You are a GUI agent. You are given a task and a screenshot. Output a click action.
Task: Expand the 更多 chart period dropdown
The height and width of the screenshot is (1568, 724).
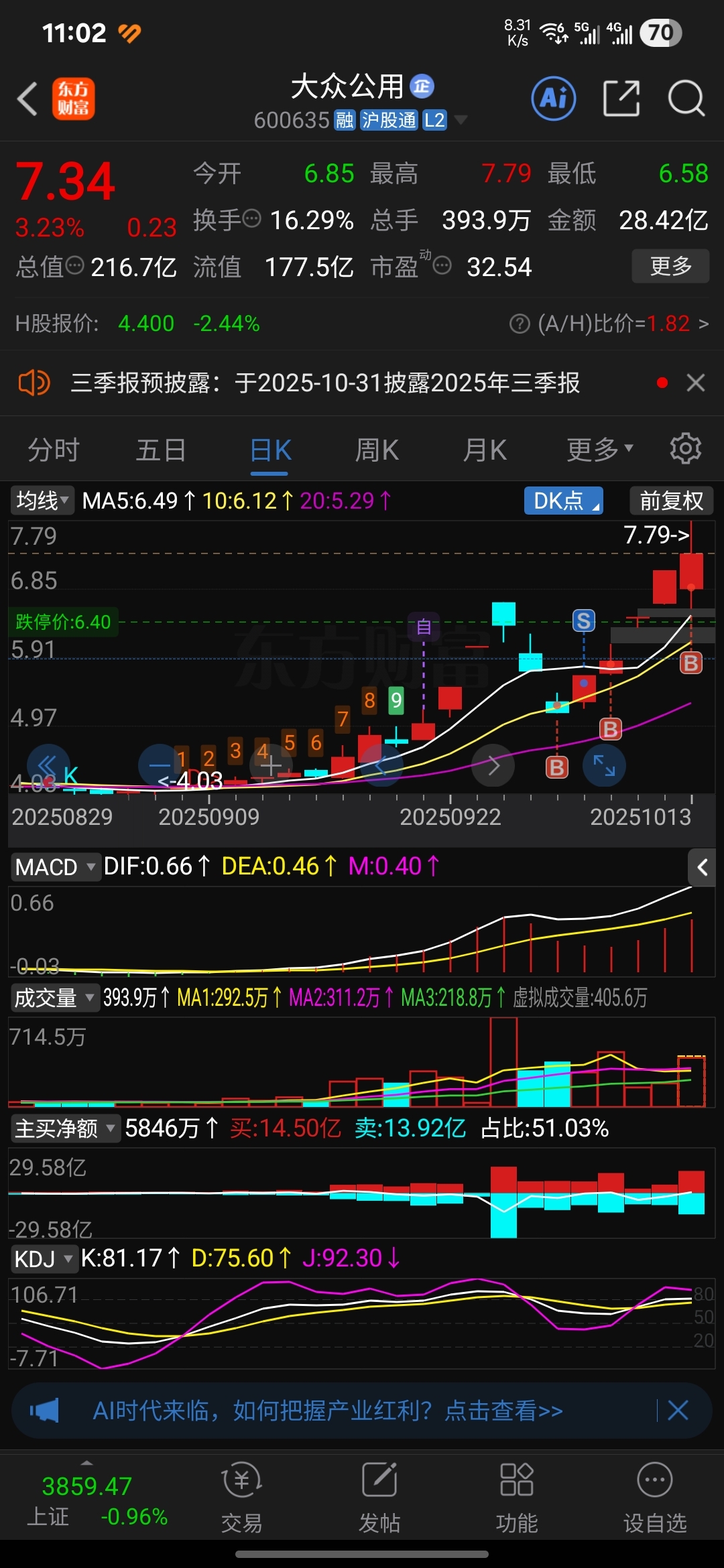point(600,450)
